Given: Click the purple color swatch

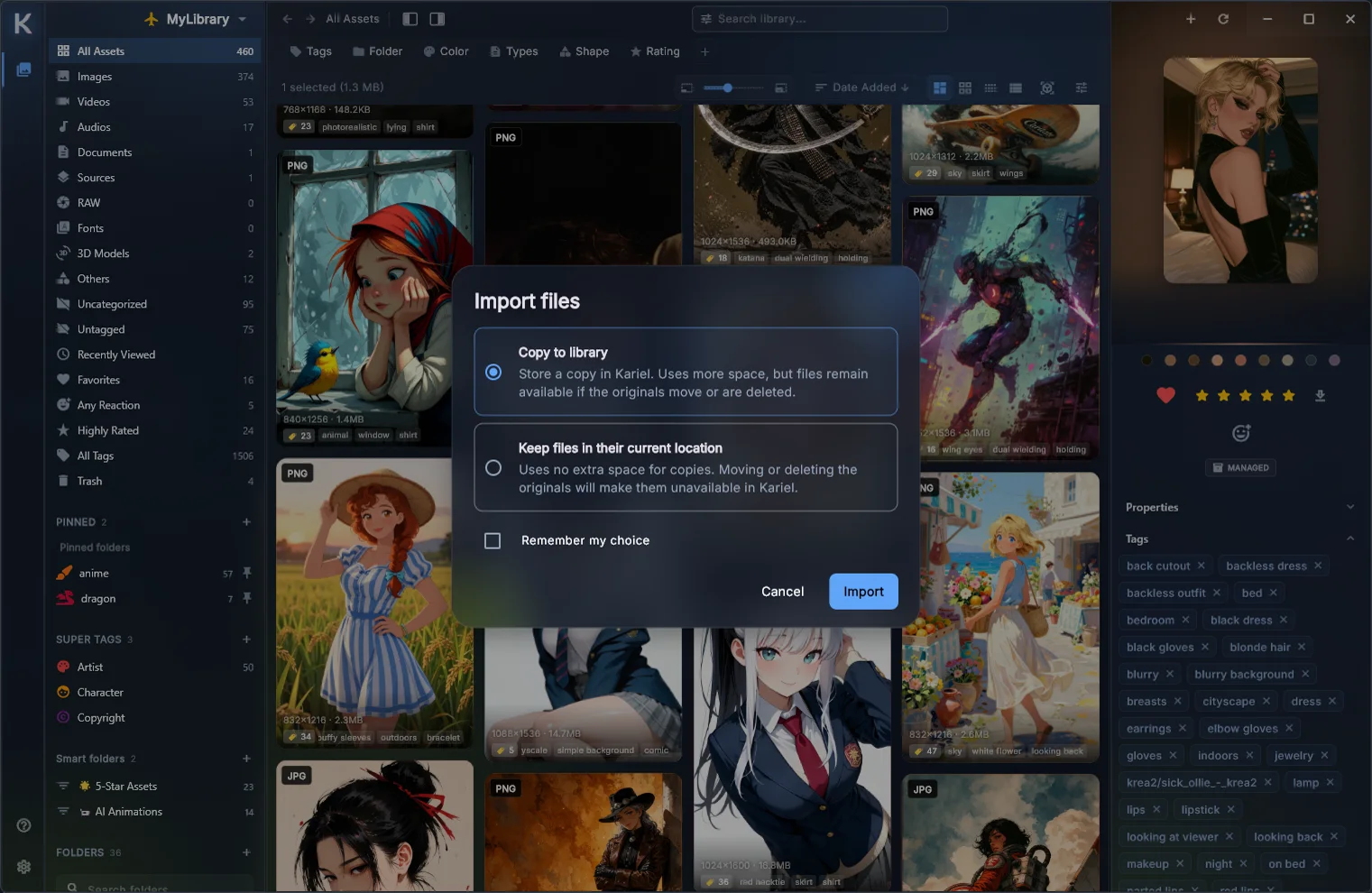Looking at the screenshot, I should coord(1334,360).
